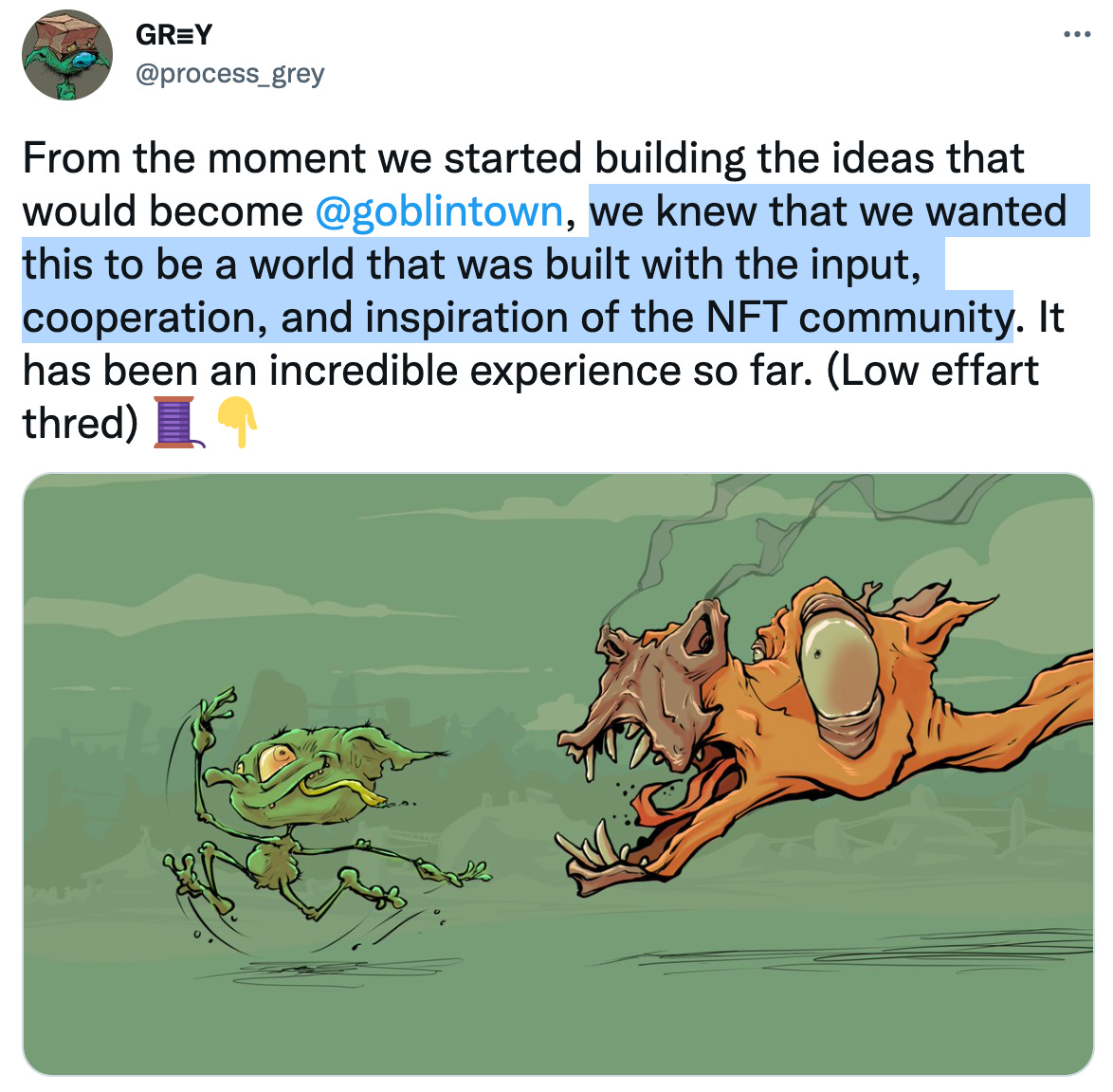Open the @process_grey handle link
Image resolution: width=1113 pixels, height=1092 pixels.
tap(230, 73)
